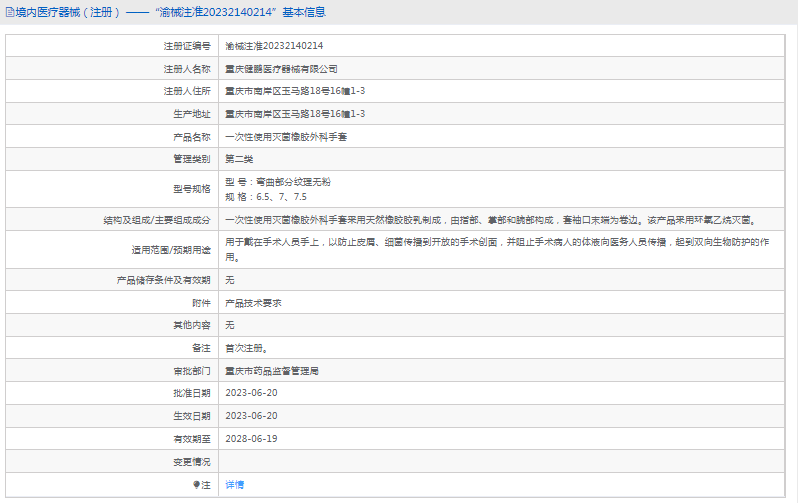798x503 pixels.
Task: Click the document icon beside the page title
Action: [x=9, y=12]
